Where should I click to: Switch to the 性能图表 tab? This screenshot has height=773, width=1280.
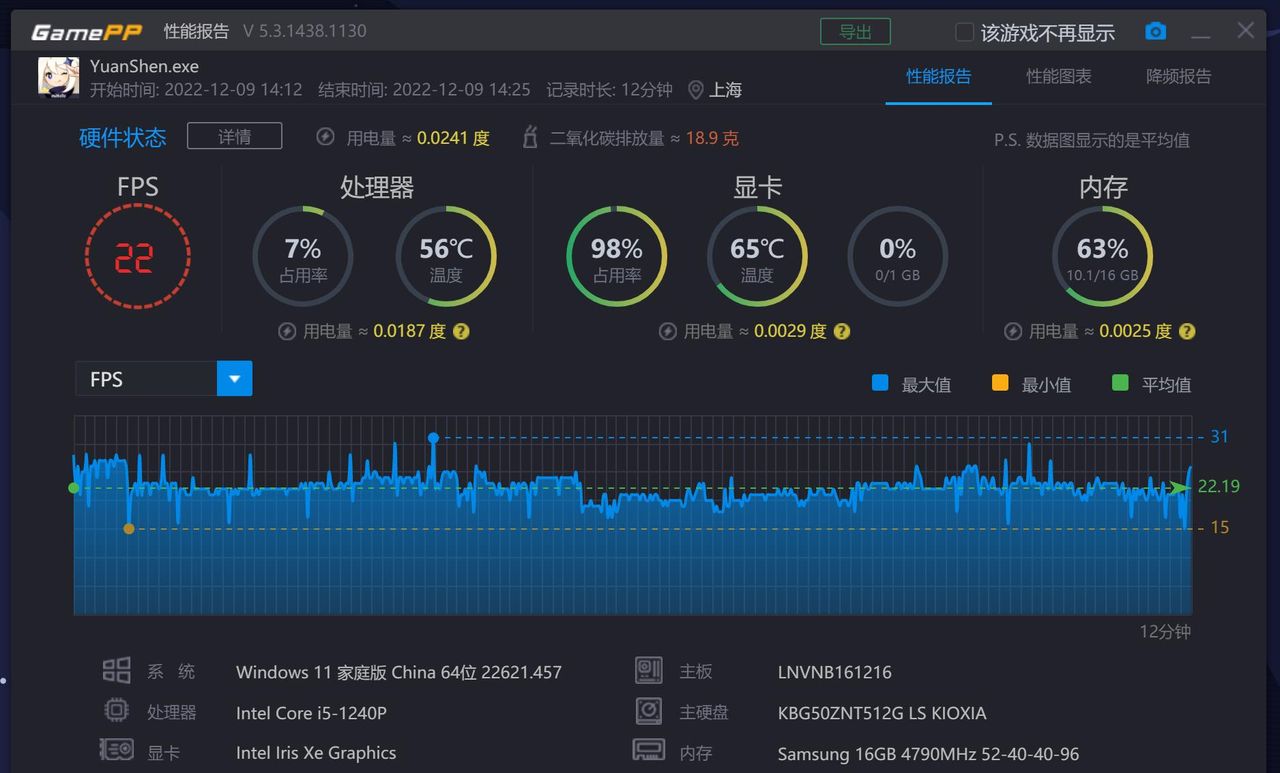click(1059, 77)
